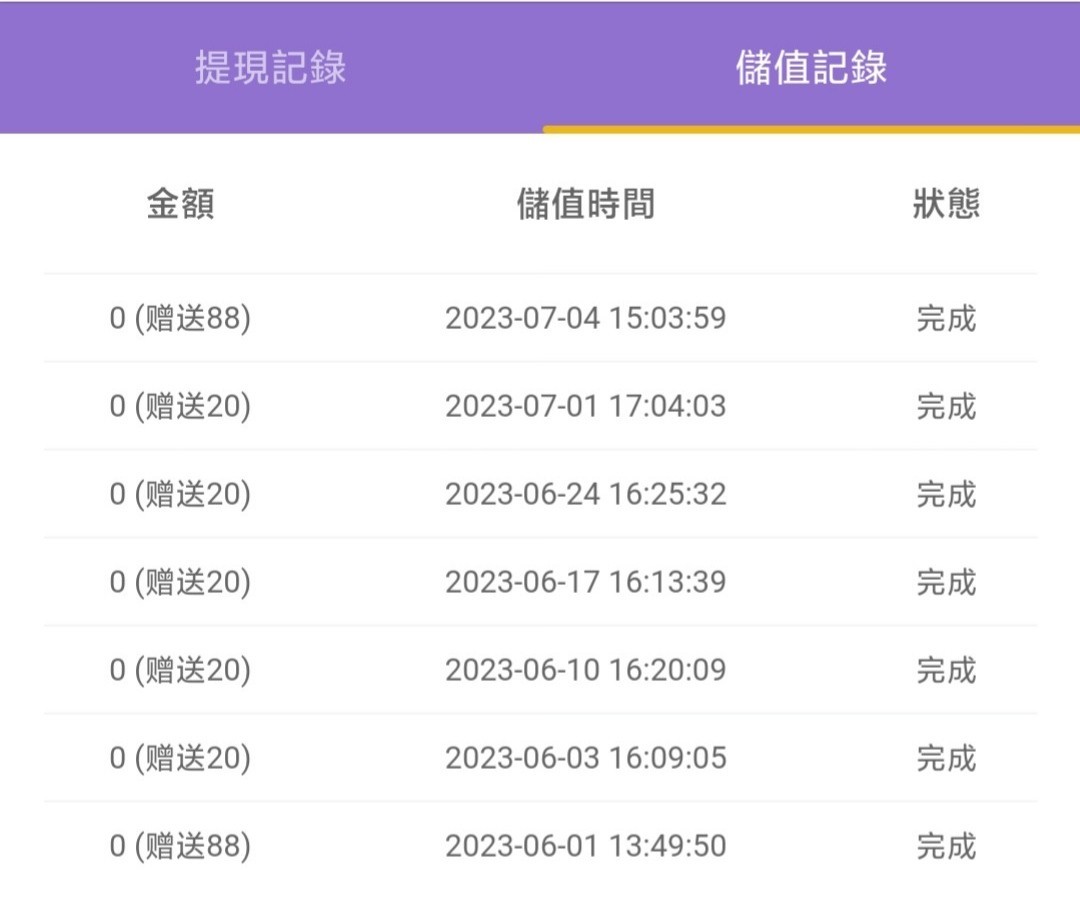
Task: Select the 儲值記錄 tab
Action: [811, 68]
